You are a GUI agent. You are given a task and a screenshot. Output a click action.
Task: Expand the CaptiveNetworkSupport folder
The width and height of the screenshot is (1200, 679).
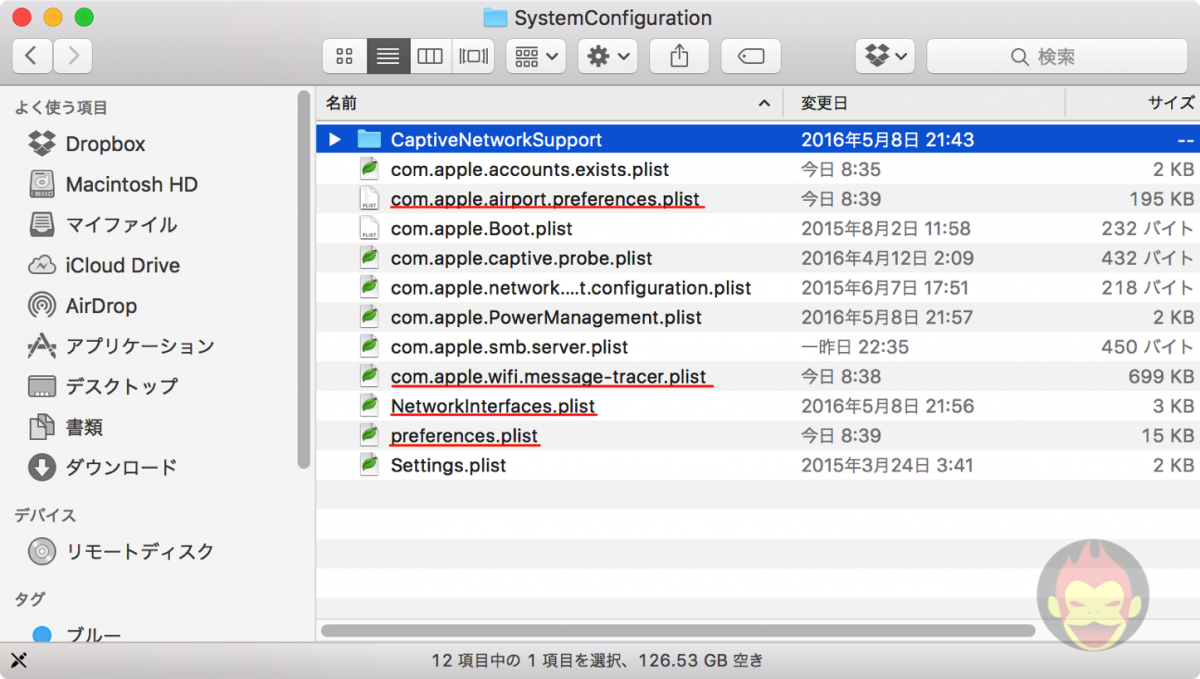(333, 139)
